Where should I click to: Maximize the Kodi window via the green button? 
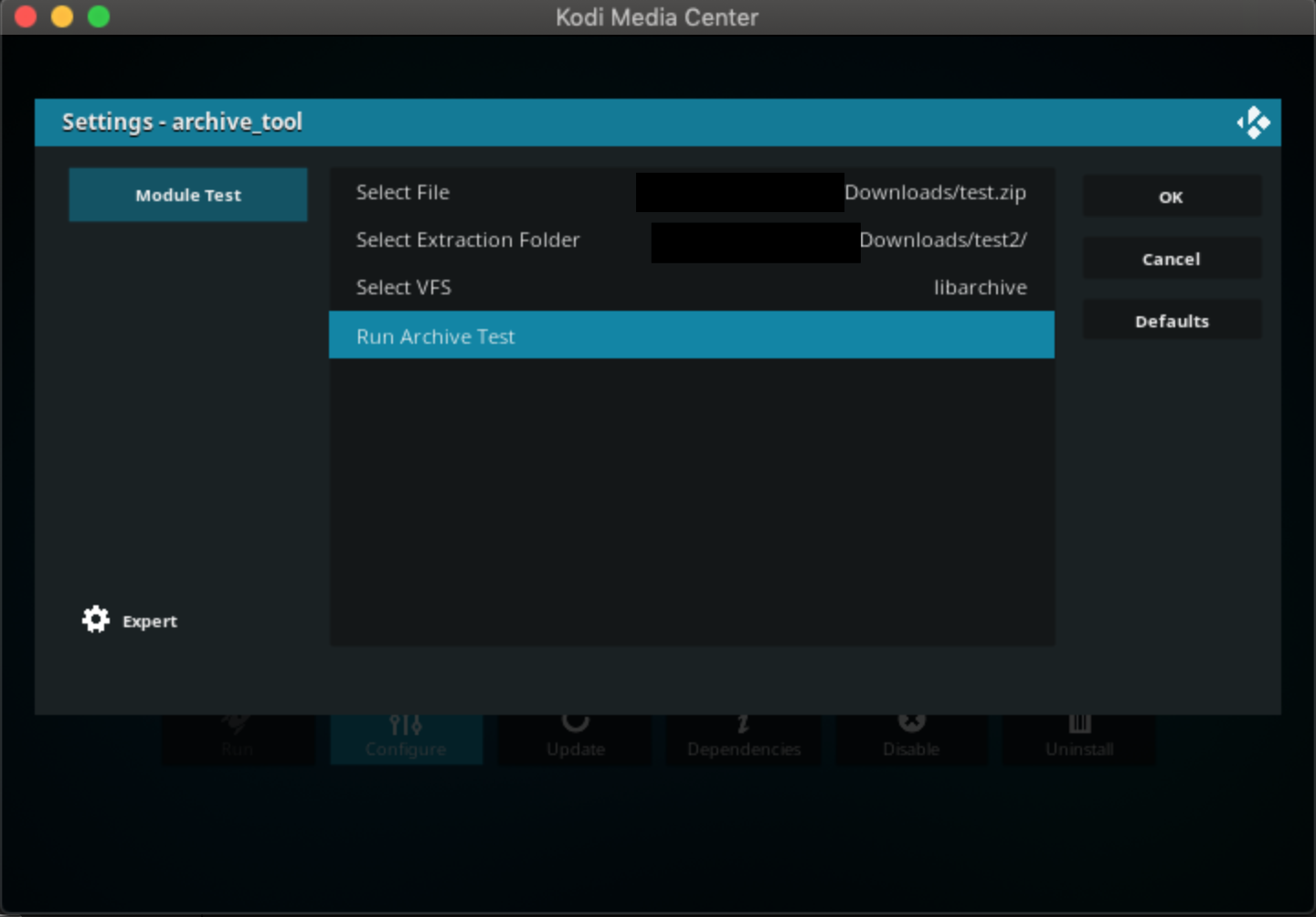coord(99,16)
